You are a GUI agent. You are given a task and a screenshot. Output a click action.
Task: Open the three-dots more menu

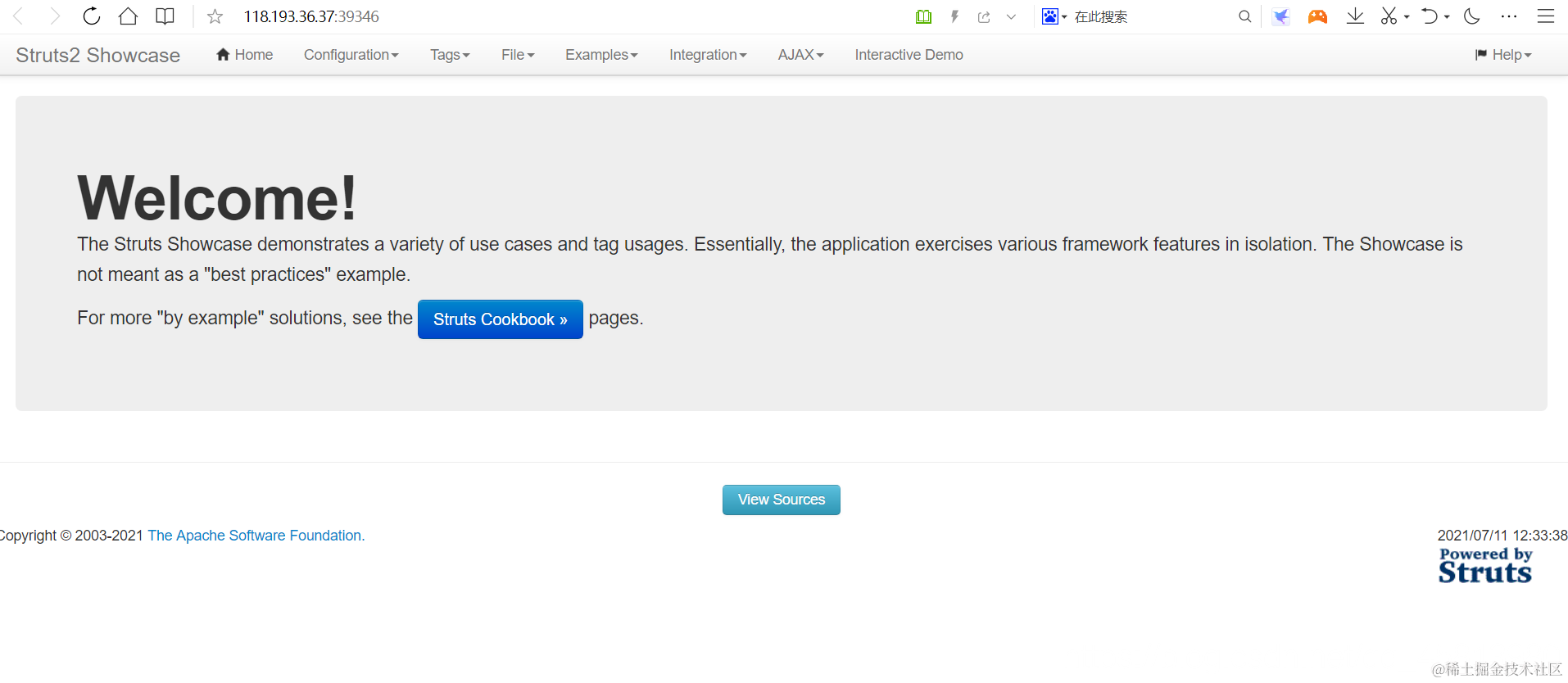coord(1509,16)
